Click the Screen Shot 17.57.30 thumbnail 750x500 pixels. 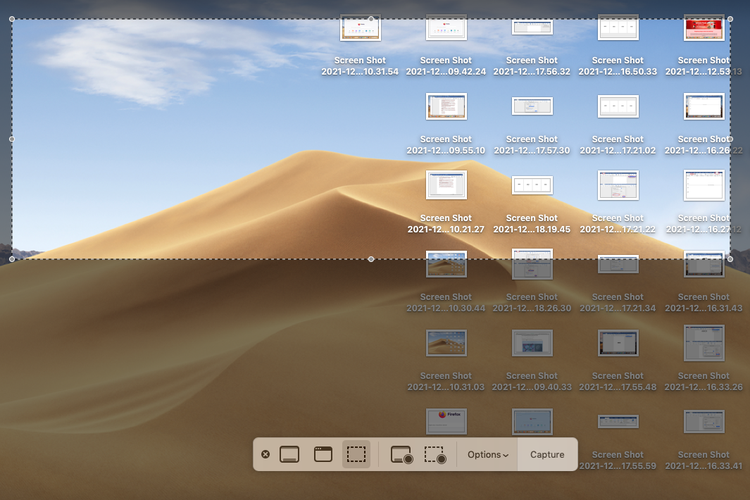pyautogui.click(x=532, y=106)
